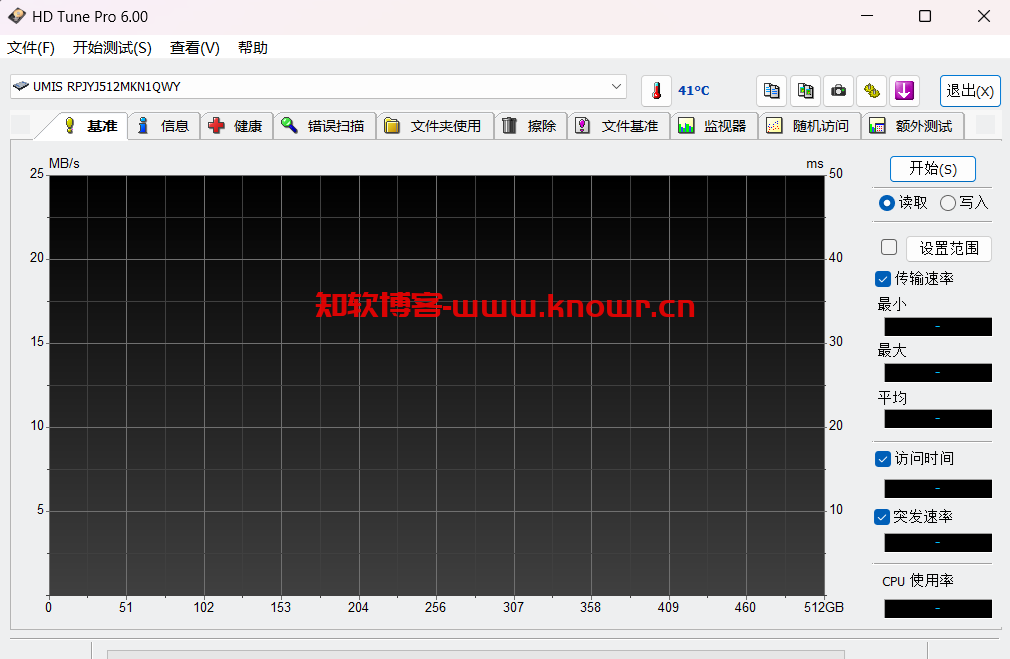Click the 退出(X) button
The height and width of the screenshot is (659, 1010).
click(970, 91)
